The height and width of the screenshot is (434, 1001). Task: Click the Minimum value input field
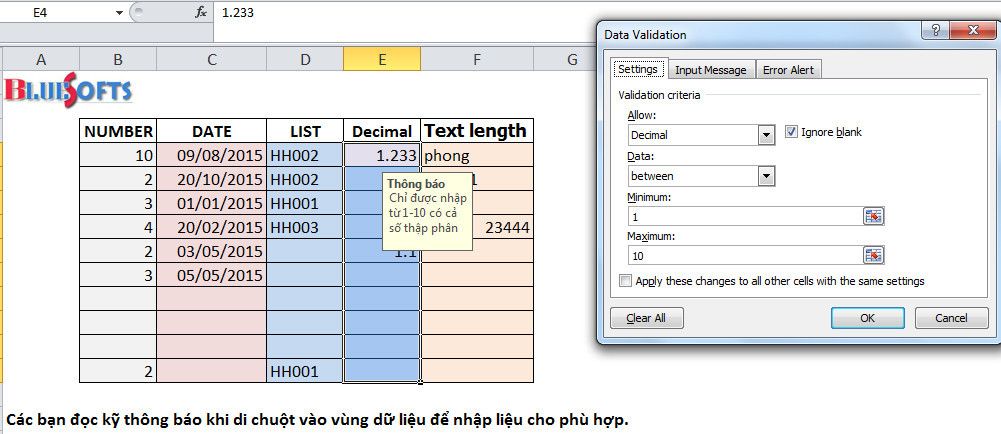(x=744, y=216)
